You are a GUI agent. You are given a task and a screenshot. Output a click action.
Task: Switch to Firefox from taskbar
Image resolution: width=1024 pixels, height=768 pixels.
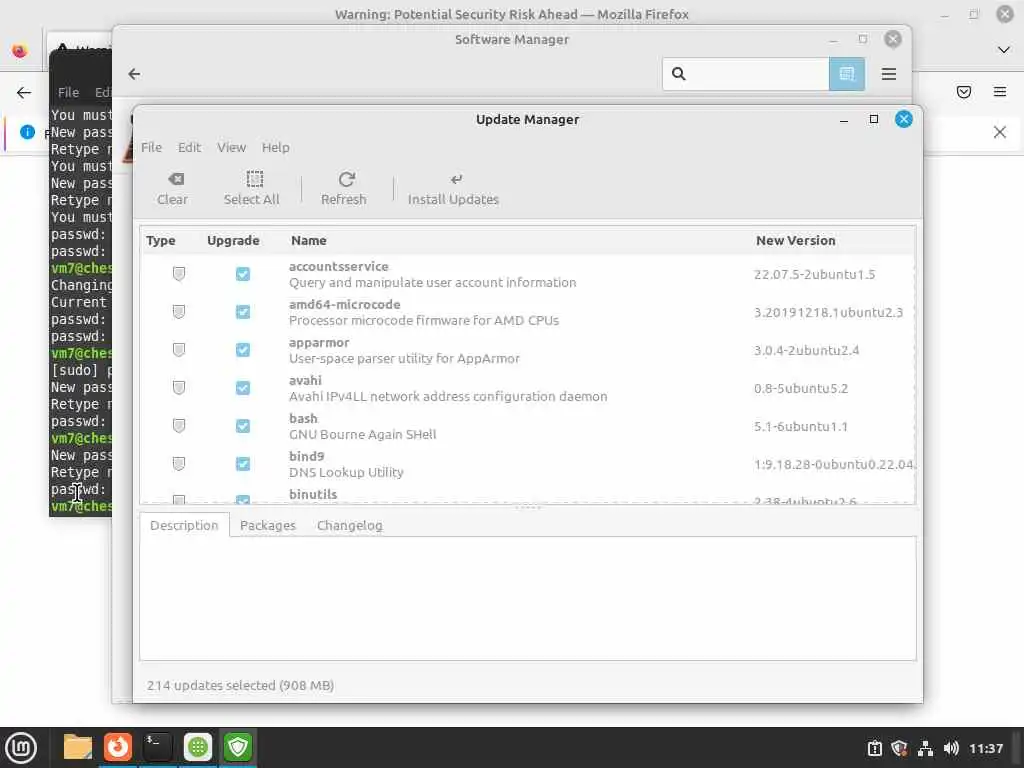pyautogui.click(x=118, y=747)
